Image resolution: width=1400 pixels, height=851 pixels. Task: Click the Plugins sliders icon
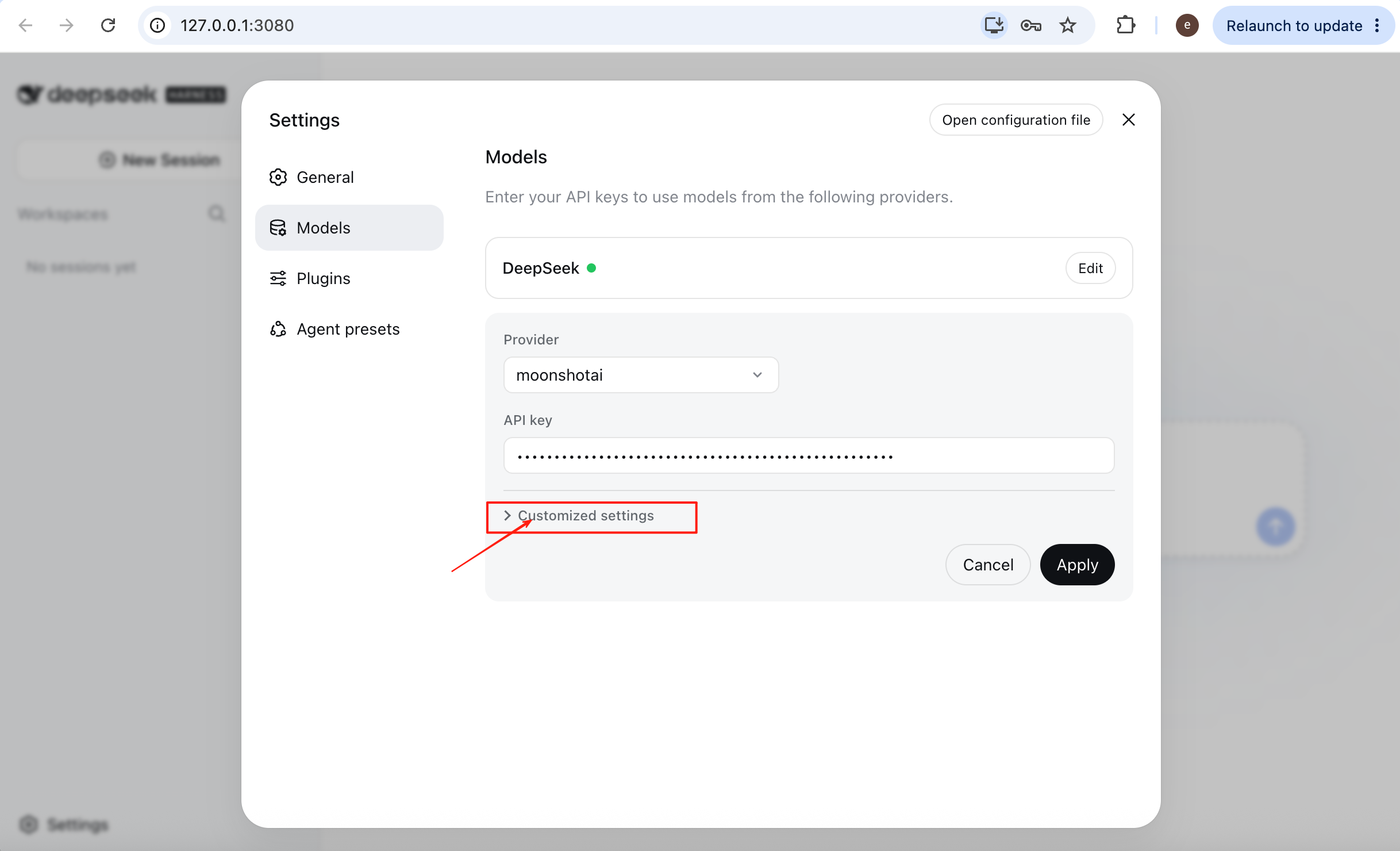click(x=278, y=278)
